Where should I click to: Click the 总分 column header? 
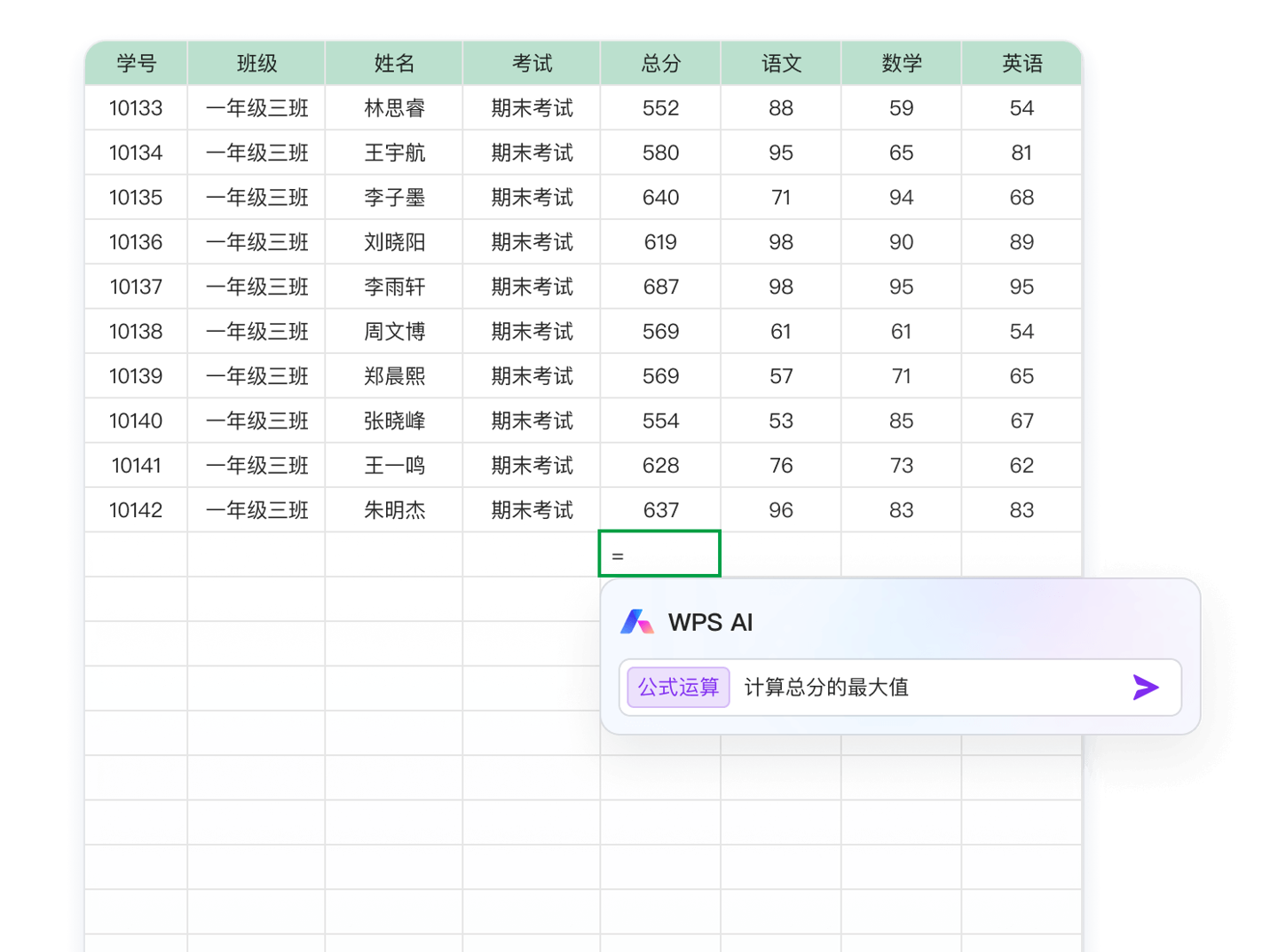659,63
